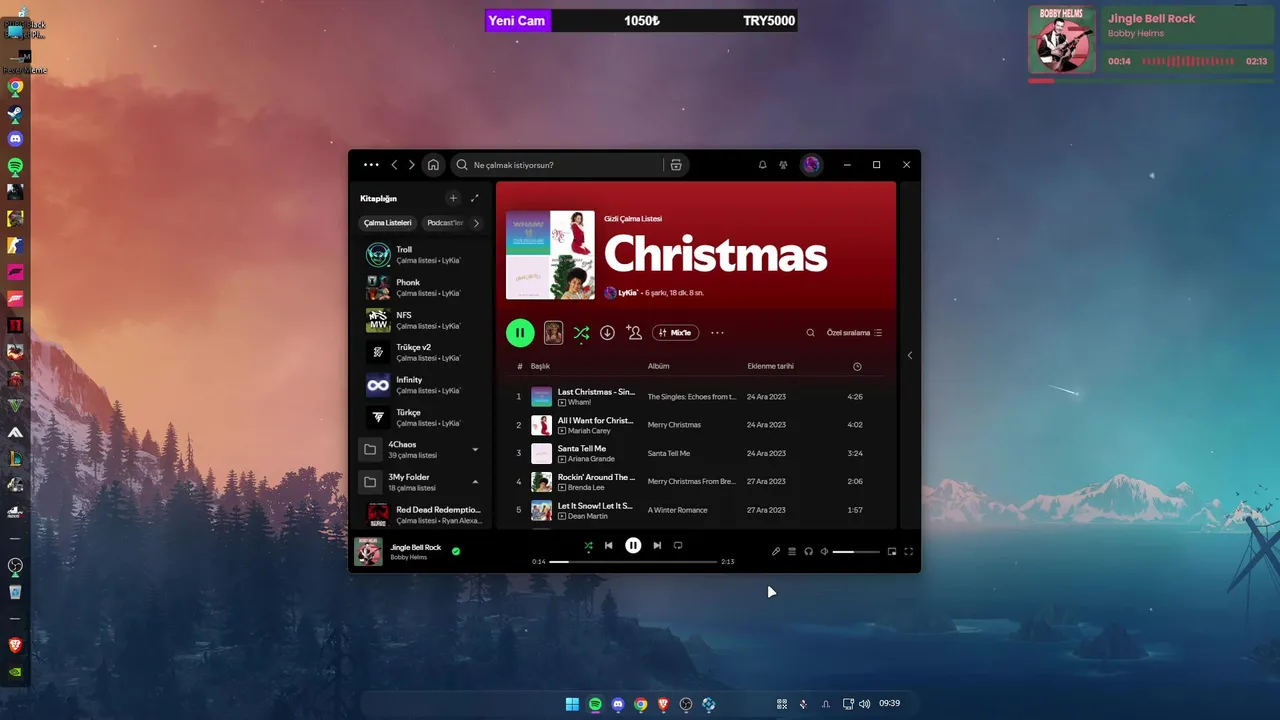Viewport: 1280px width, 720px height.
Task: Collapse the 3My Folder arrow
Action: (x=475, y=482)
